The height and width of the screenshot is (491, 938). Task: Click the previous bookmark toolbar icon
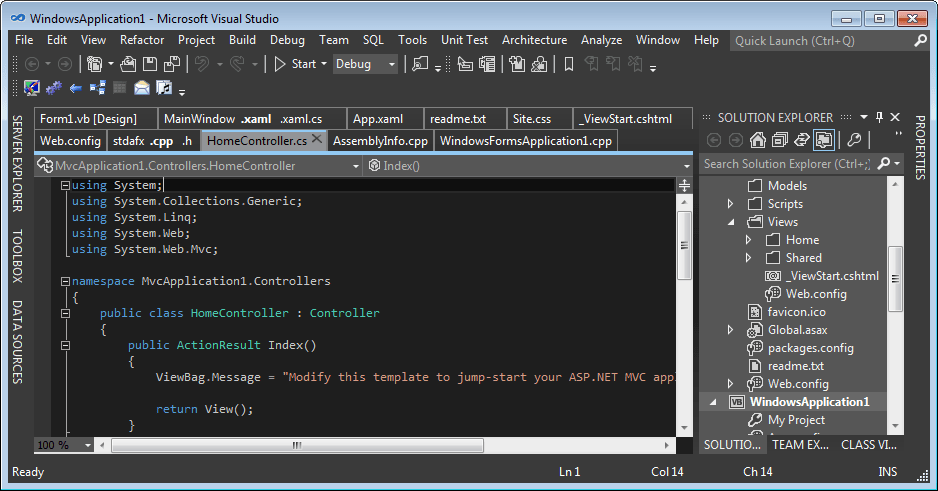pos(591,64)
